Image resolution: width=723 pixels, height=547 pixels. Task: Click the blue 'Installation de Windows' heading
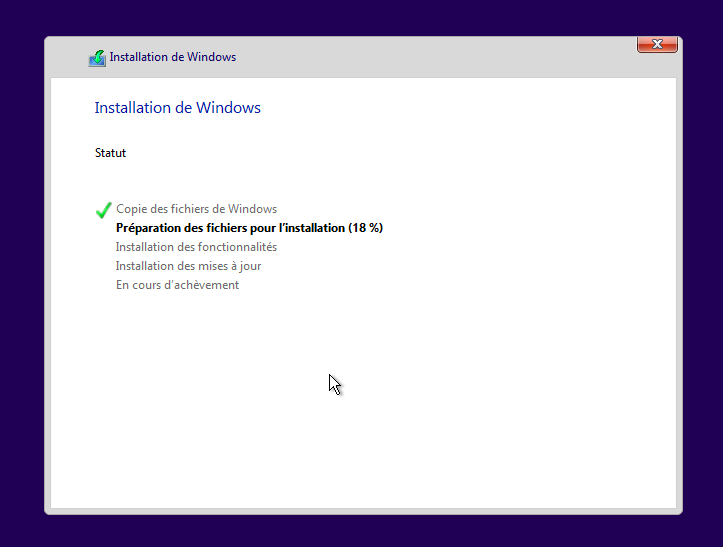178,108
